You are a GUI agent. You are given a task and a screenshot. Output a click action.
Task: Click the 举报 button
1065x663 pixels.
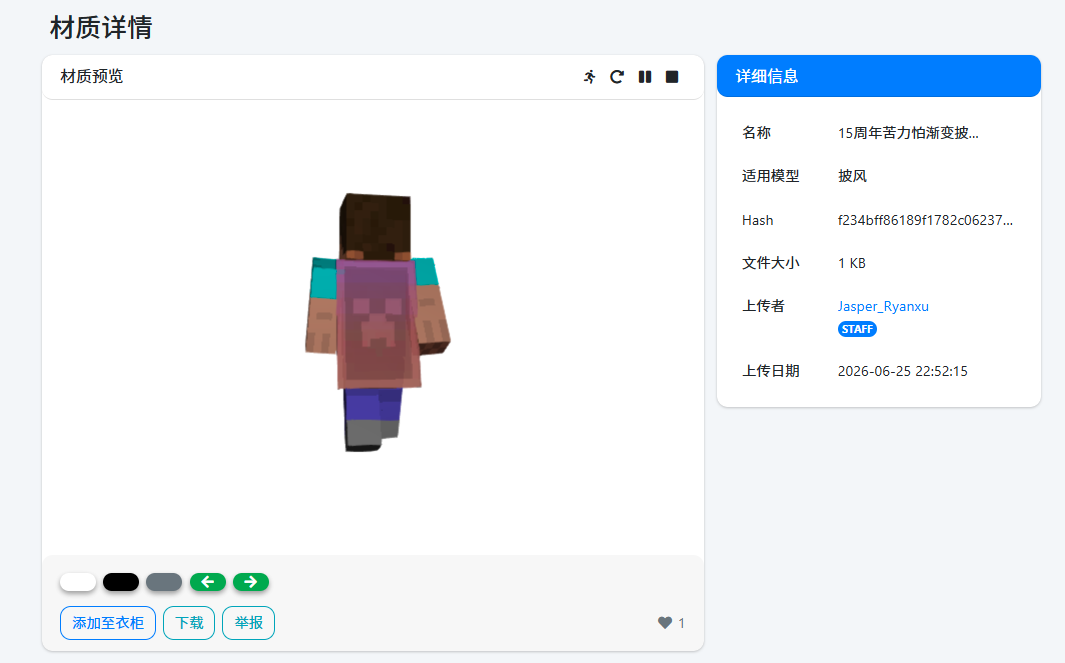tap(249, 623)
